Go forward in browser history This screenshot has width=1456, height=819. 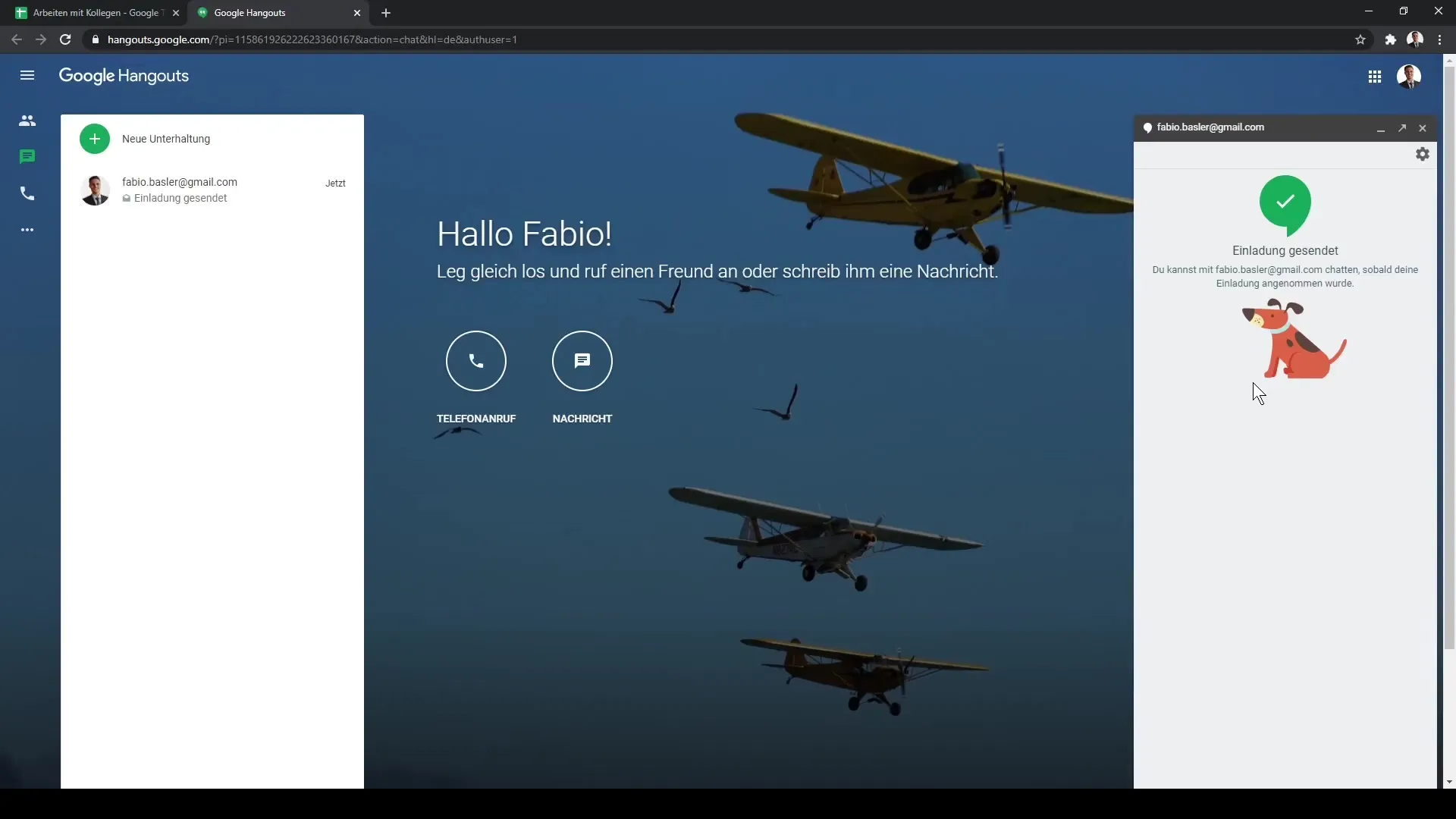[41, 39]
